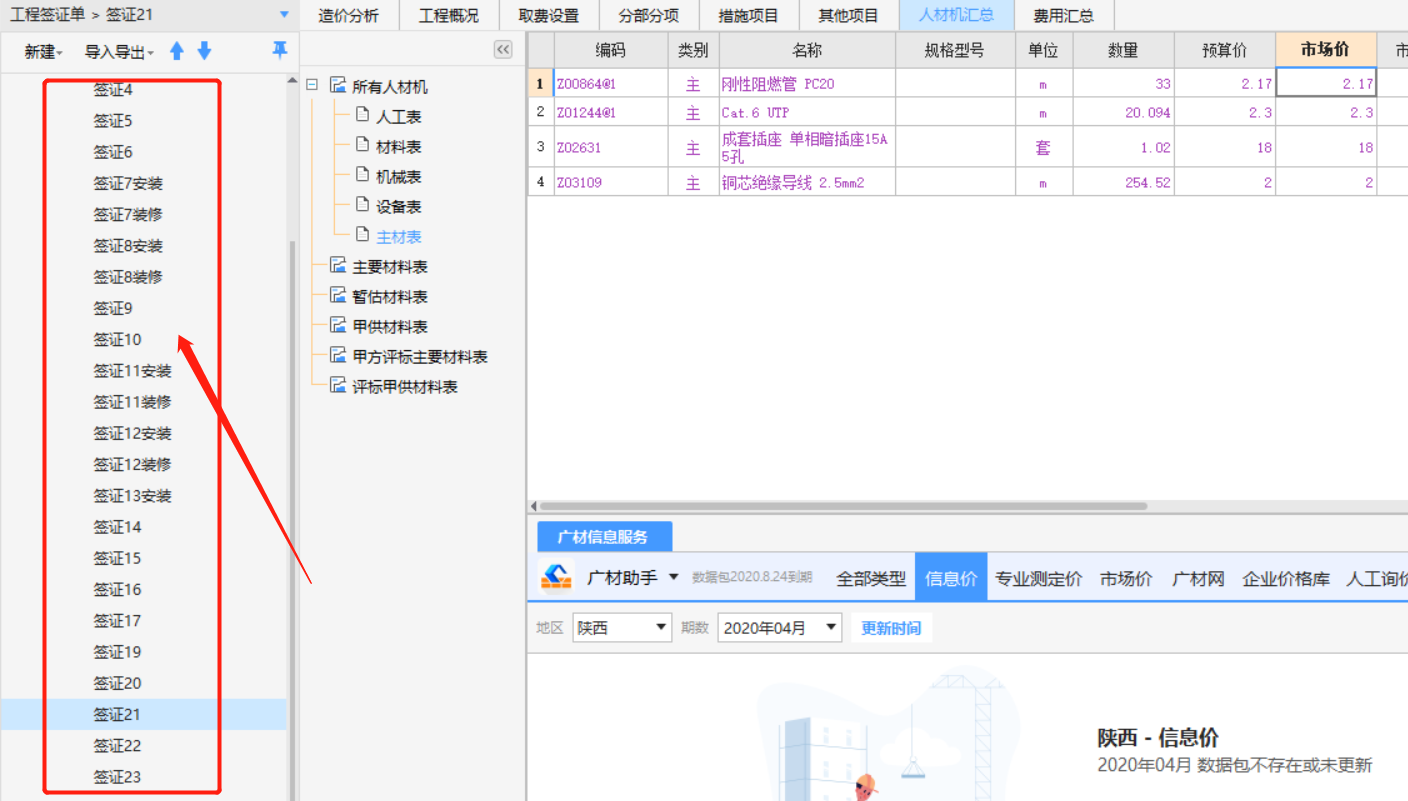1408x801 pixels.
Task: Click the 所有人材机 folder icon
Action: pos(338,86)
